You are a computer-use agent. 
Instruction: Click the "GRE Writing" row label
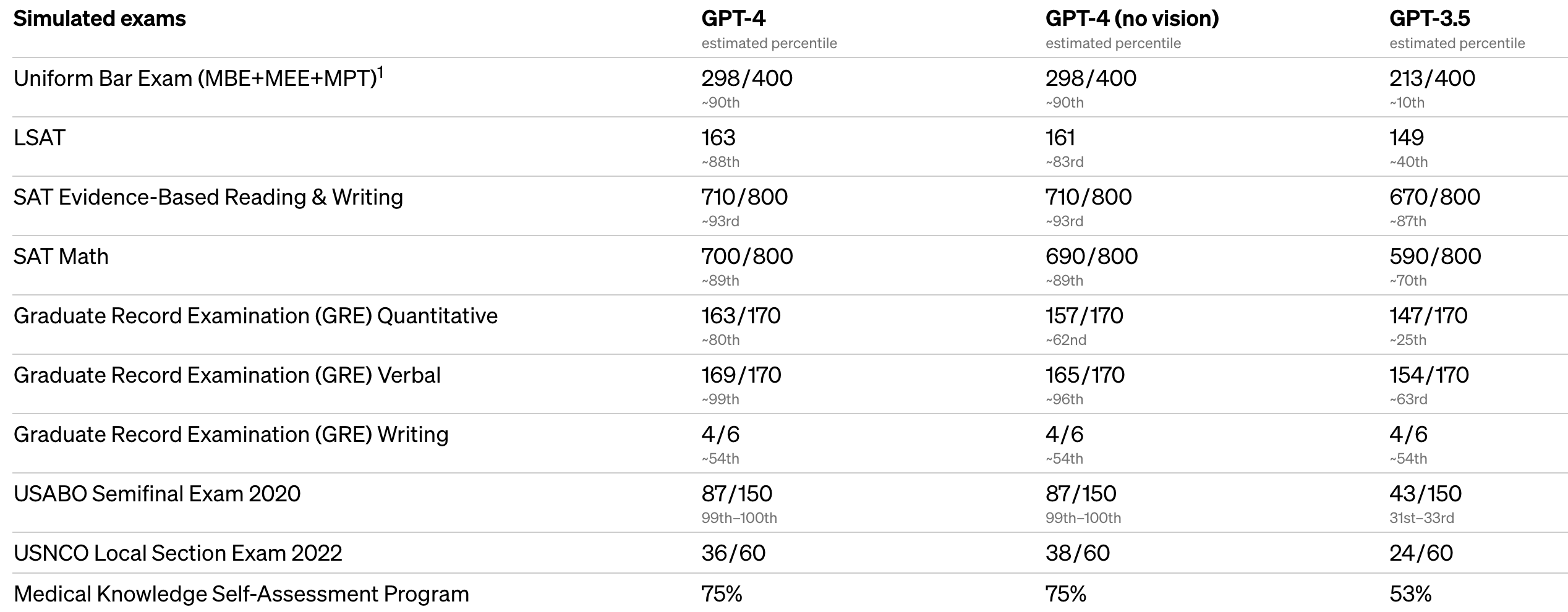pos(231,435)
